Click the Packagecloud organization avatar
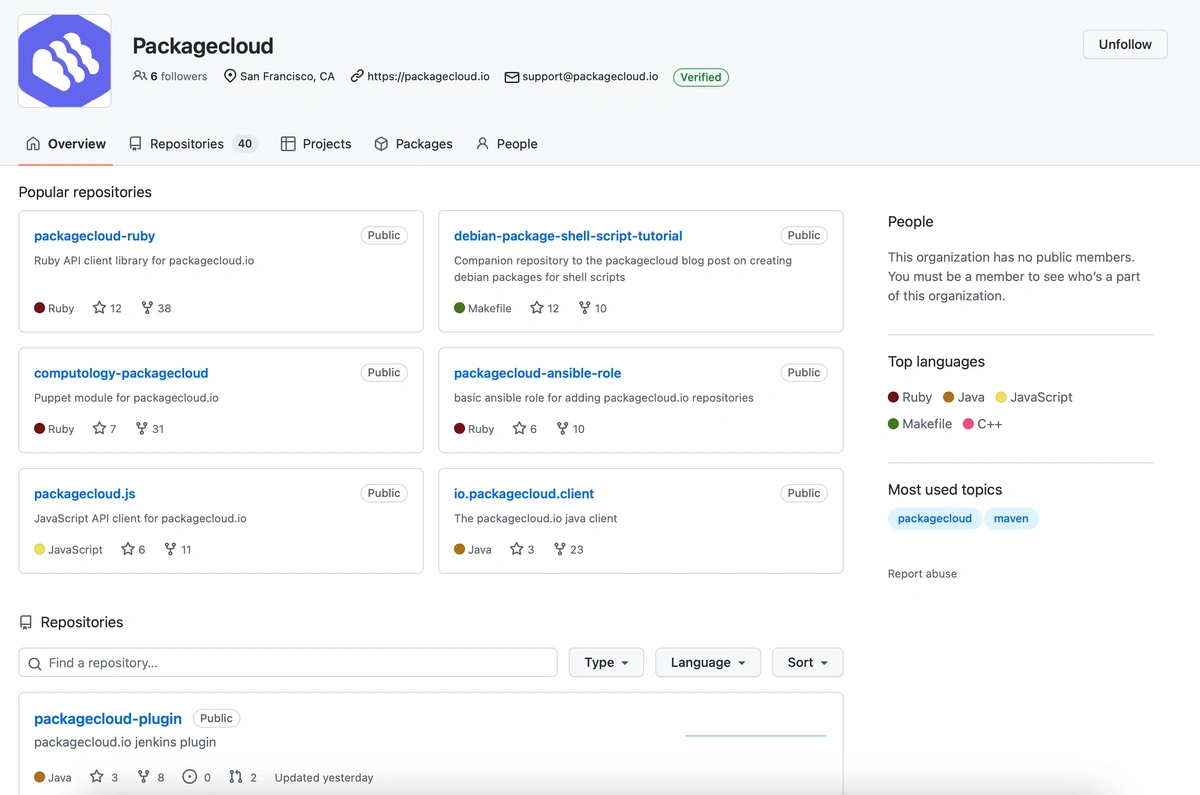The height and width of the screenshot is (795, 1200). pos(64,60)
